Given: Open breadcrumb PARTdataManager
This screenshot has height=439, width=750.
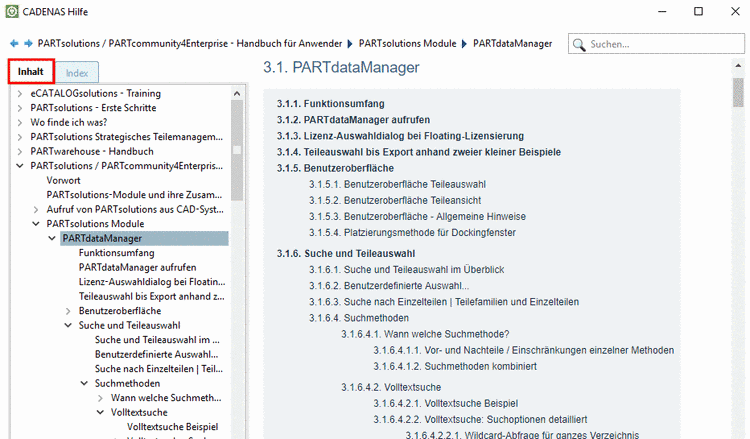Looking at the screenshot, I should pos(512,44).
